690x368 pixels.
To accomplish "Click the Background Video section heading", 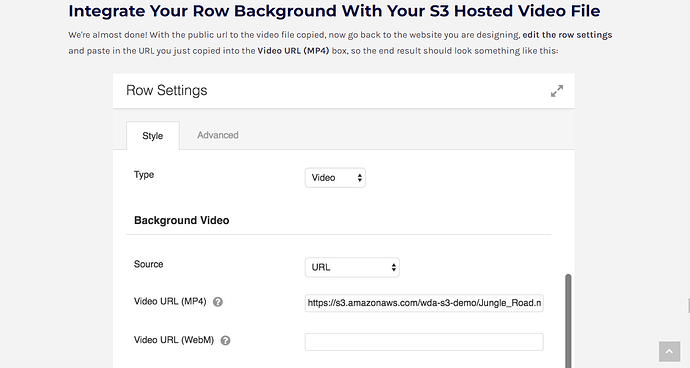I will 181,220.
